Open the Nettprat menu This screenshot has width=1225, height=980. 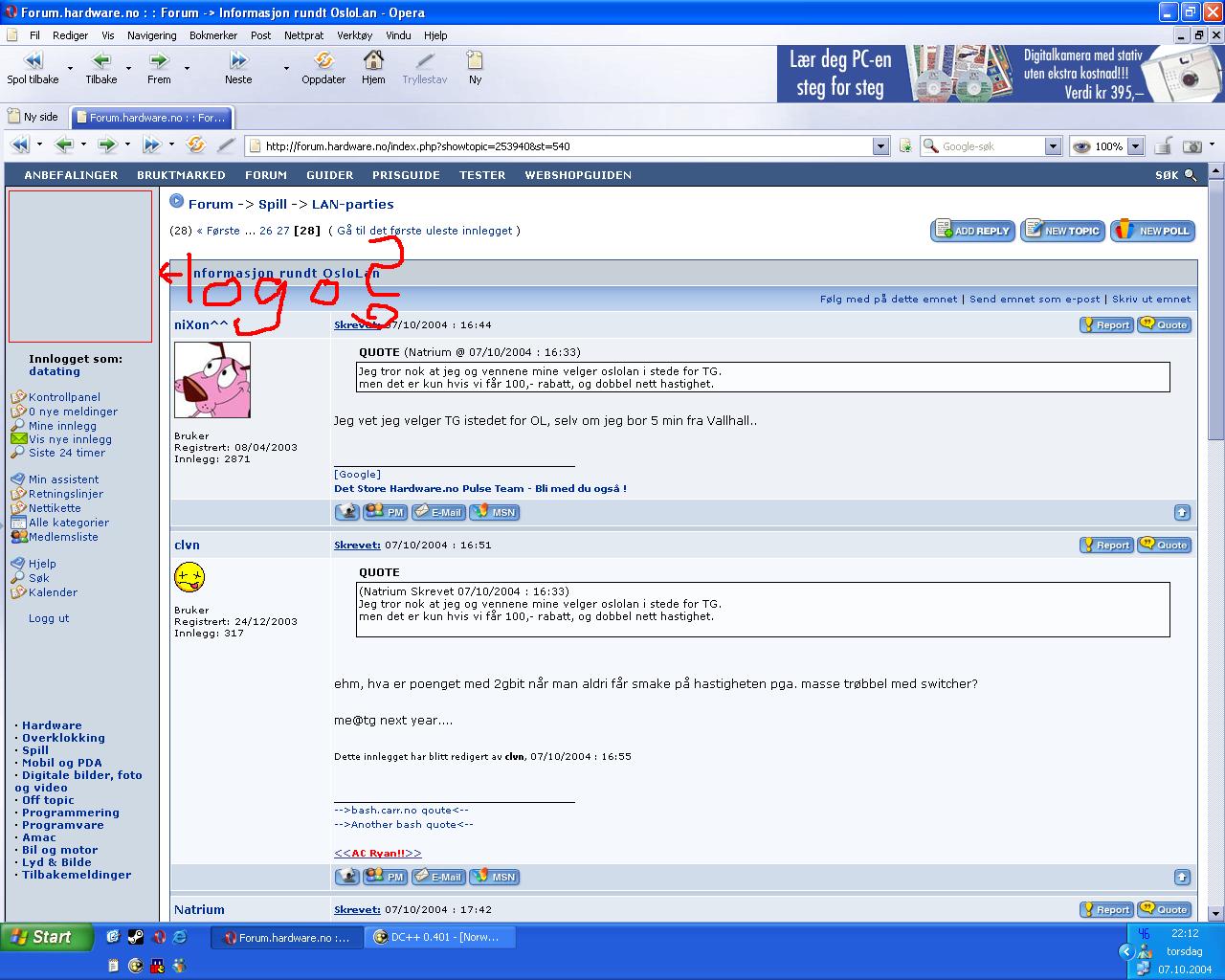click(303, 35)
